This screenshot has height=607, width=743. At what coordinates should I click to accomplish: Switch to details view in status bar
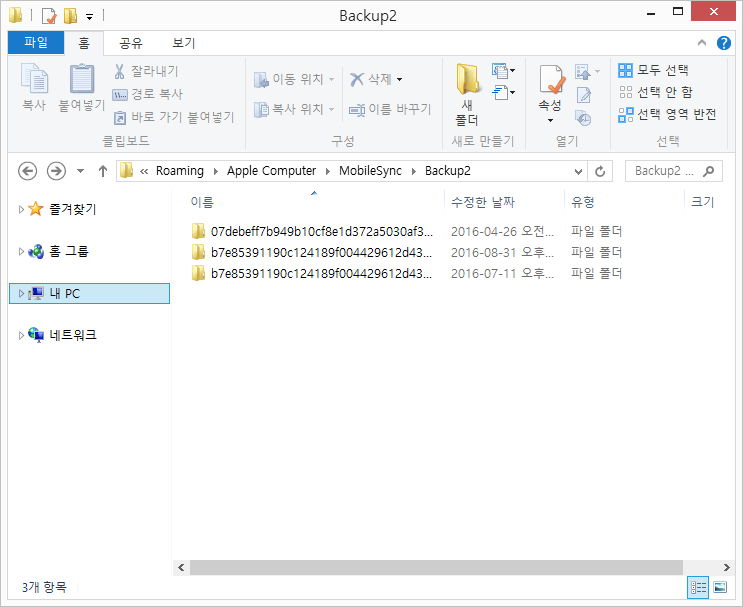coord(698,587)
